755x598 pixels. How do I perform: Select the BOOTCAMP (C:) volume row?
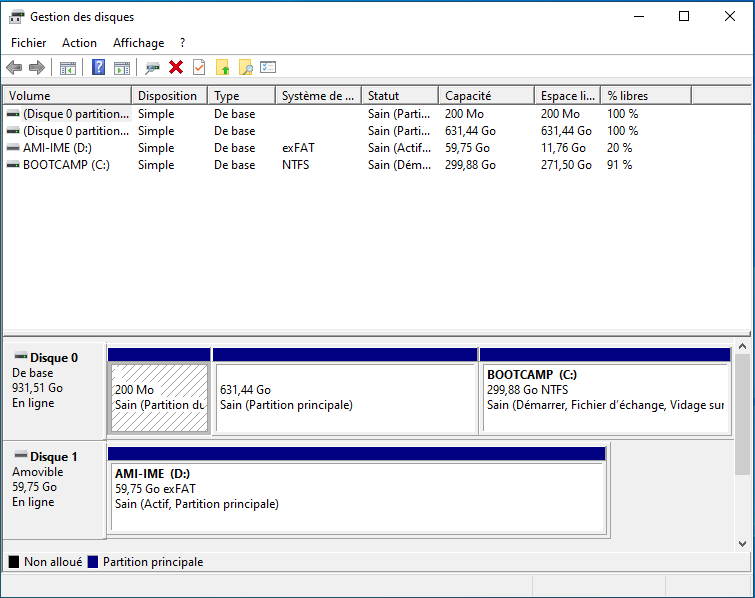66,165
